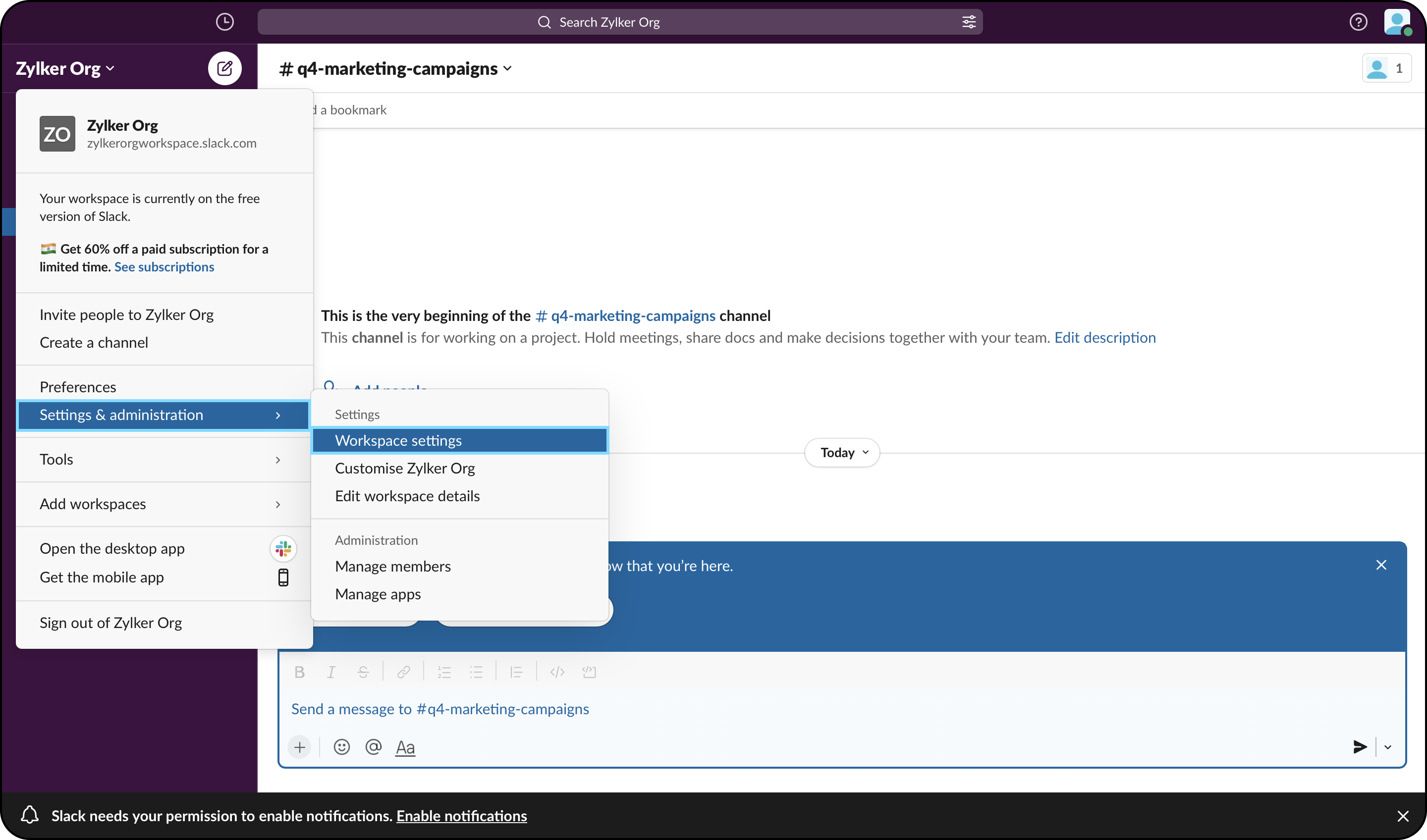
Task: Click the compose new message icon
Action: [x=225, y=68]
